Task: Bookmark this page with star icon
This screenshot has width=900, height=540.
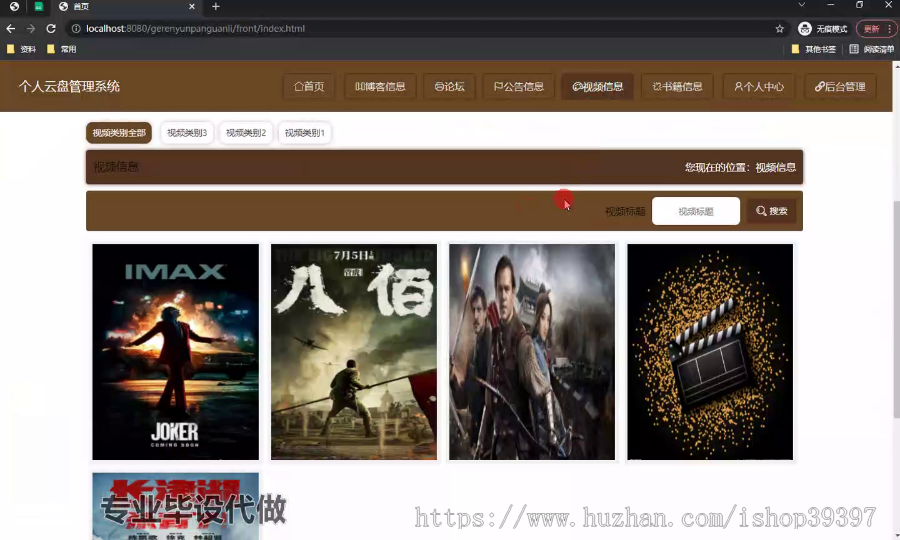Action: [779, 29]
